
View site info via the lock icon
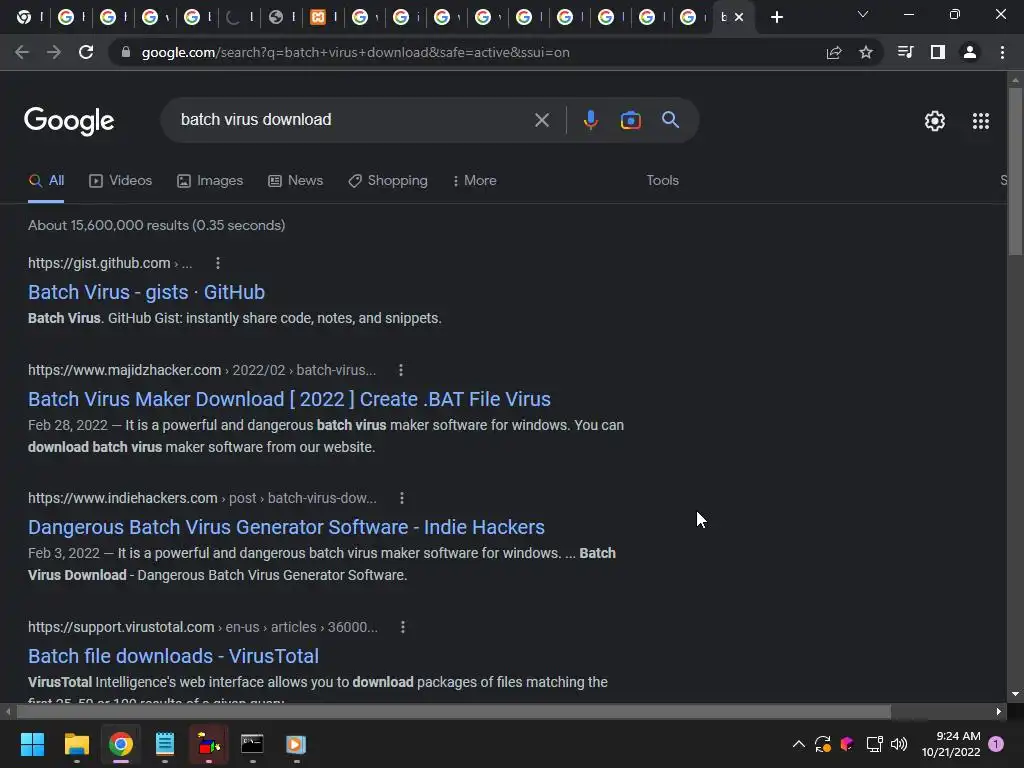(x=126, y=52)
